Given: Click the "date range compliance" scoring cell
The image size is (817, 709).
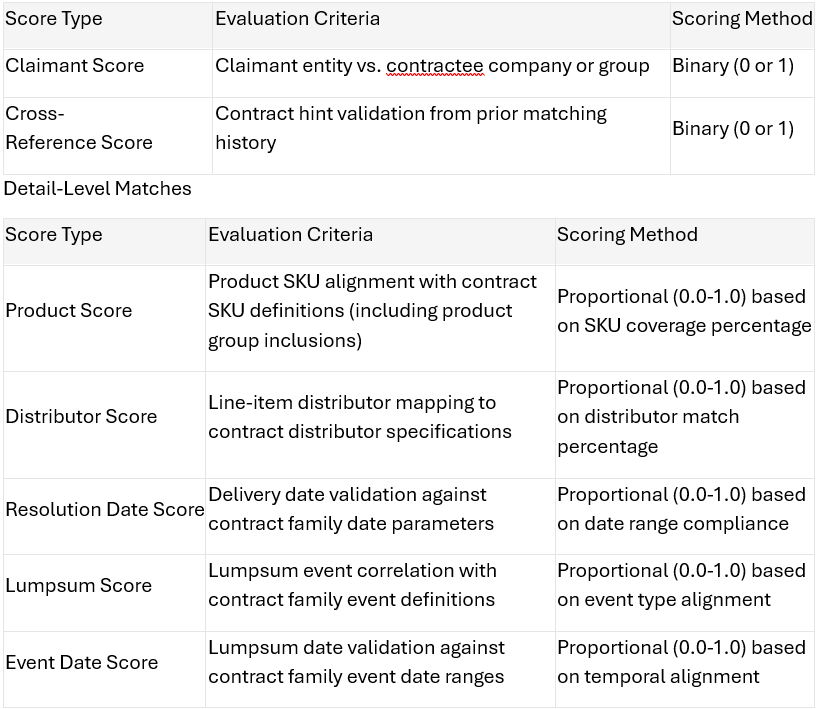Looking at the screenshot, I should [681, 509].
